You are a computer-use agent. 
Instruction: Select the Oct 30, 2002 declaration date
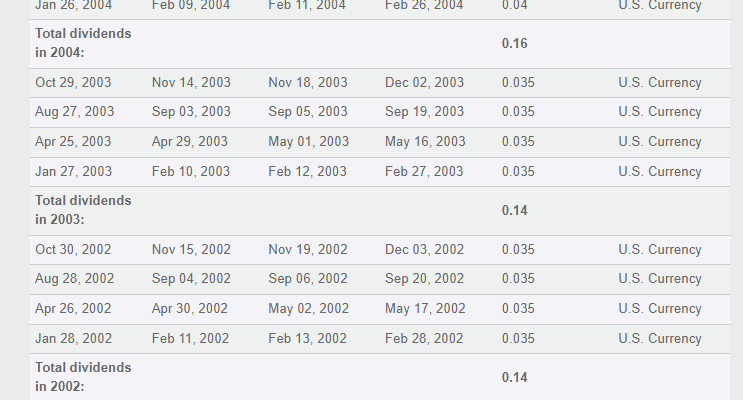point(73,250)
